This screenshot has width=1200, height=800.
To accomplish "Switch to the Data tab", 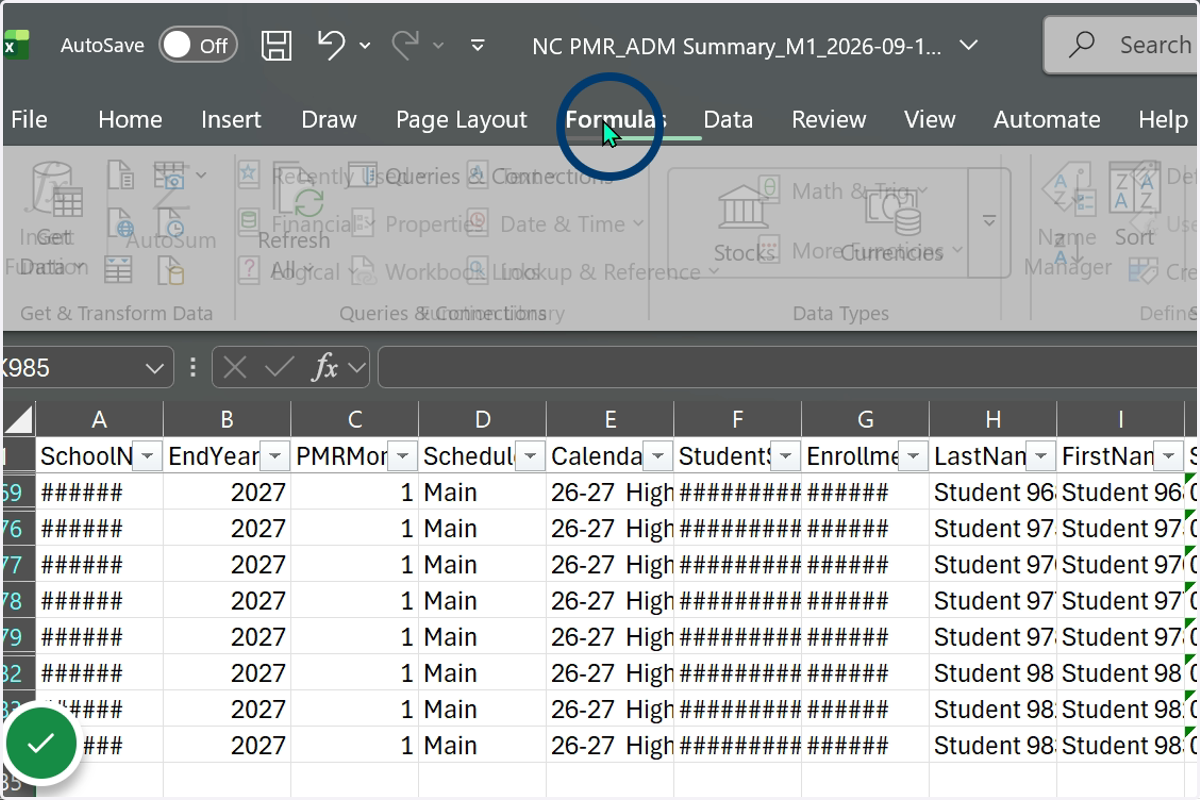I will click(728, 119).
